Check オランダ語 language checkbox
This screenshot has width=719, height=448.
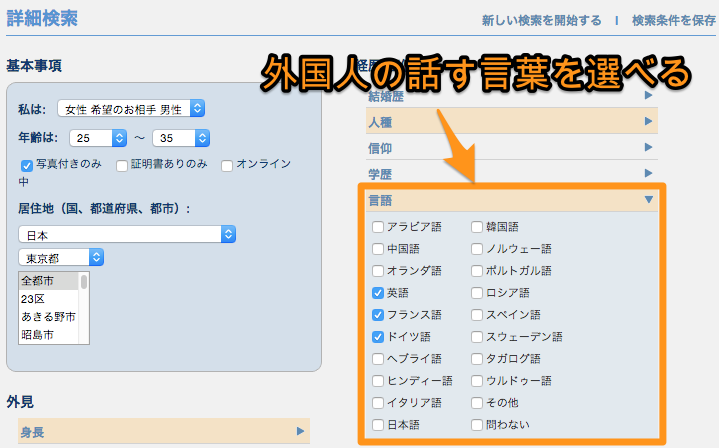tap(378, 271)
